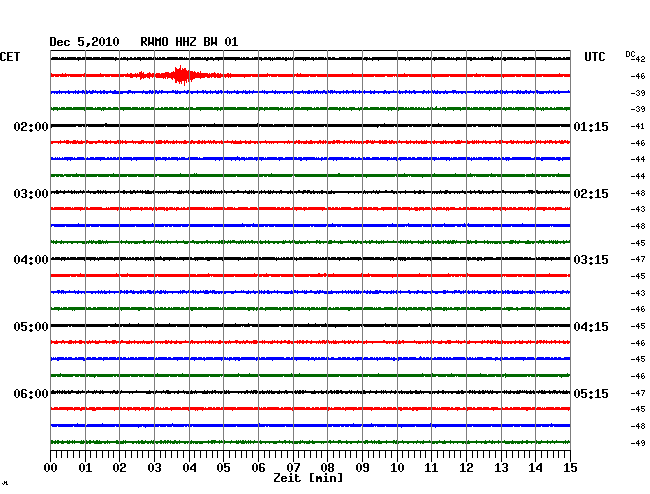Click the UTC time label "02:15"

pos(591,194)
